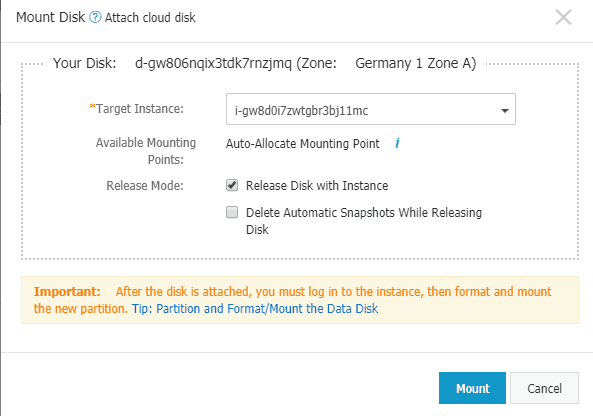The image size is (593, 416).
Task: Click the Release Disk with Instance label text
Action: click(x=317, y=186)
